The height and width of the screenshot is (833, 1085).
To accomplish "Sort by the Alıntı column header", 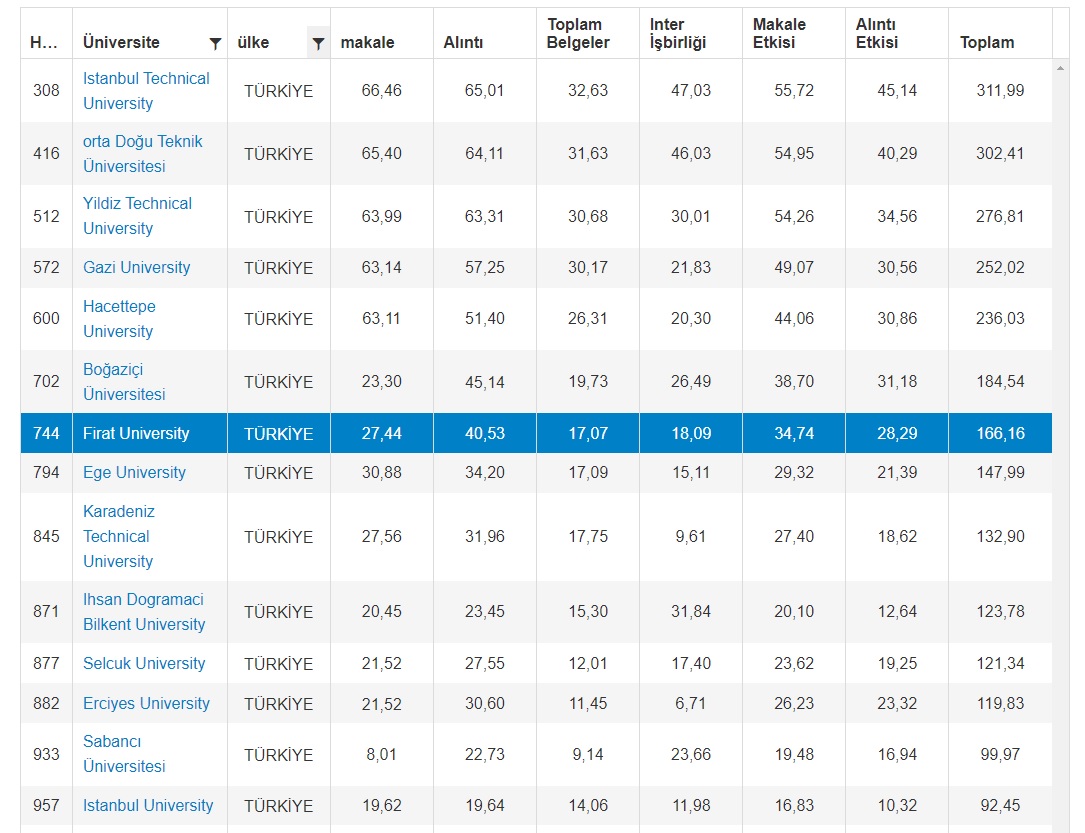I will [463, 42].
